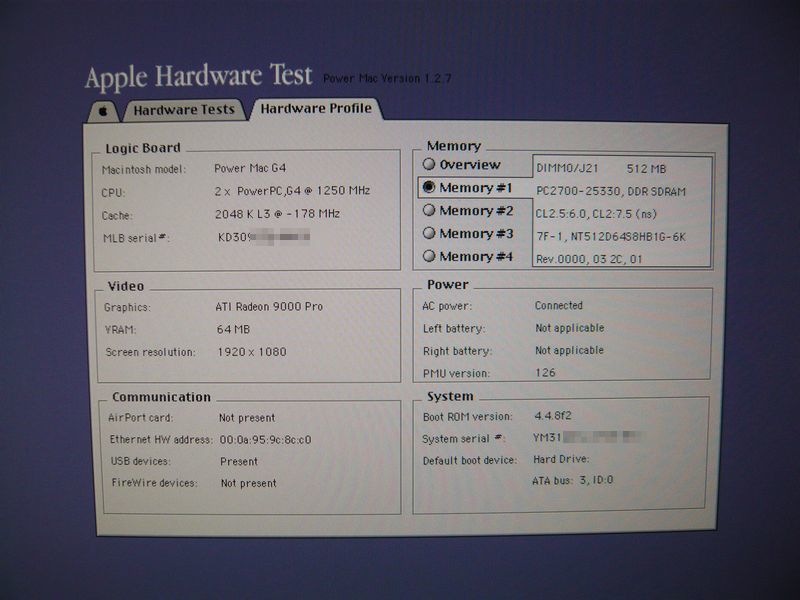
Task: Click the 'ATI Radeon 9000 Pro' graphics value
Action: [x=269, y=307]
